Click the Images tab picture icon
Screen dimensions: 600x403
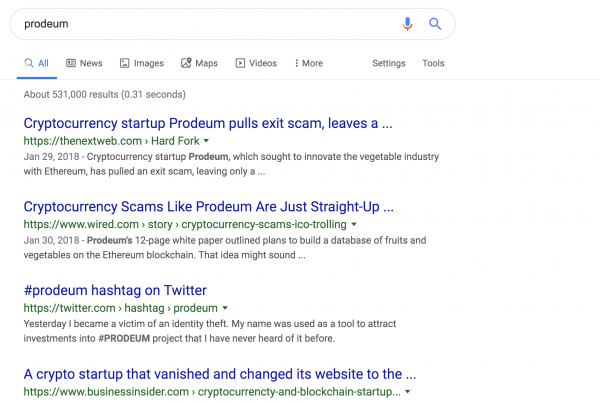tap(124, 63)
